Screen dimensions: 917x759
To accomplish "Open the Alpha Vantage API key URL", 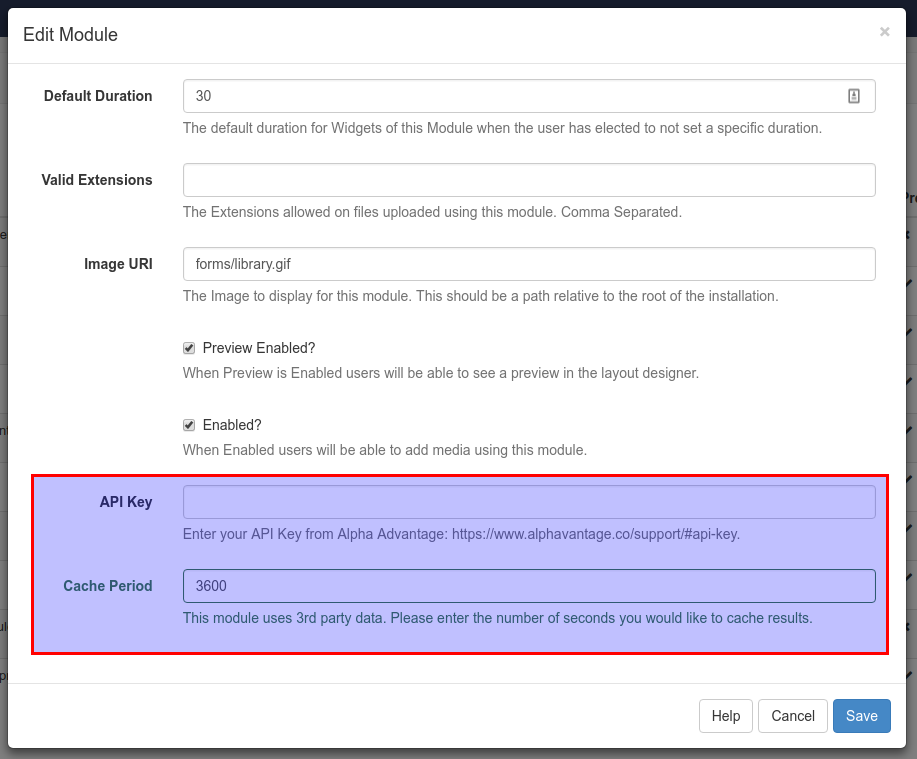I will click(x=595, y=534).
